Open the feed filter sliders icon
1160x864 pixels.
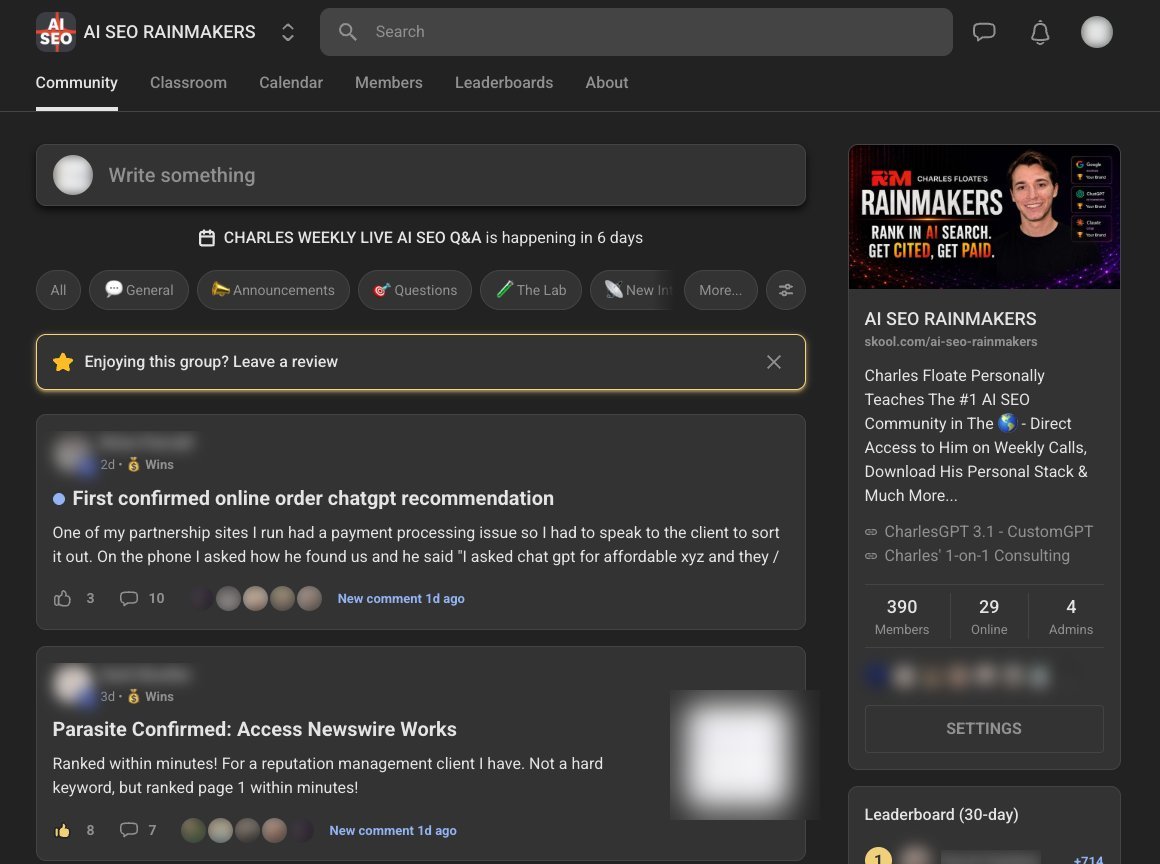click(x=786, y=290)
